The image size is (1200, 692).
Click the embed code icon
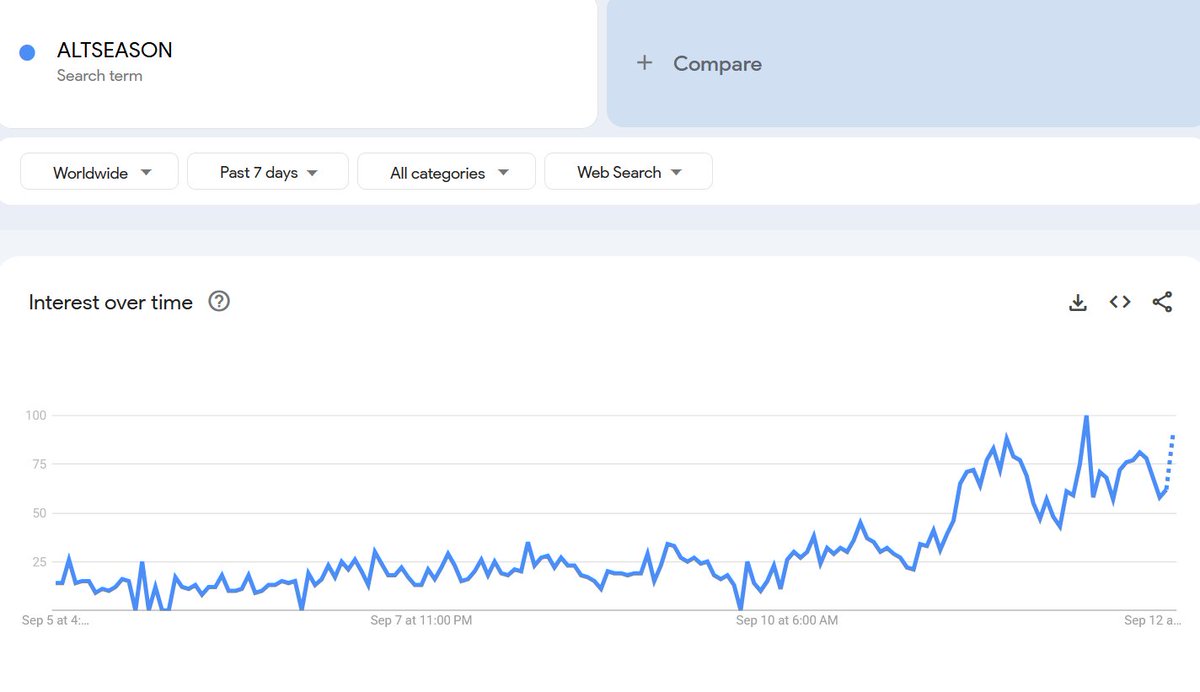pos(1120,302)
